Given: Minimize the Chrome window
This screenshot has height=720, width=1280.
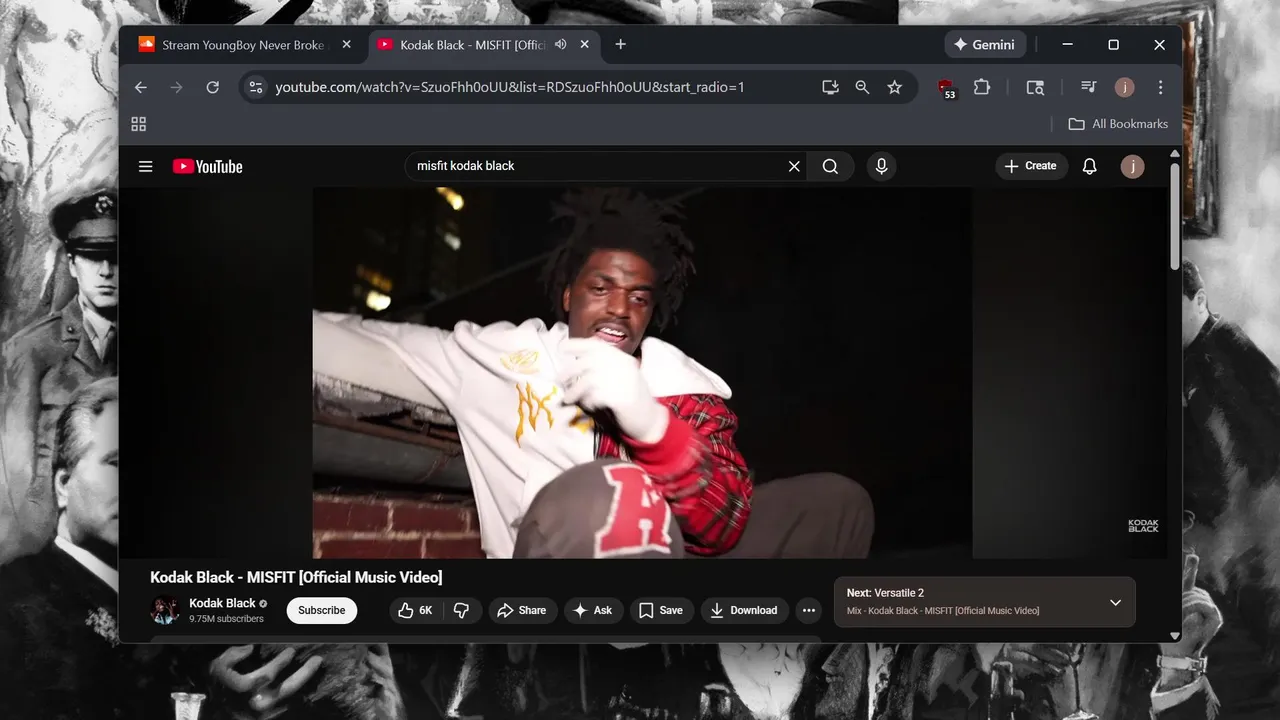Looking at the screenshot, I should [x=1068, y=44].
